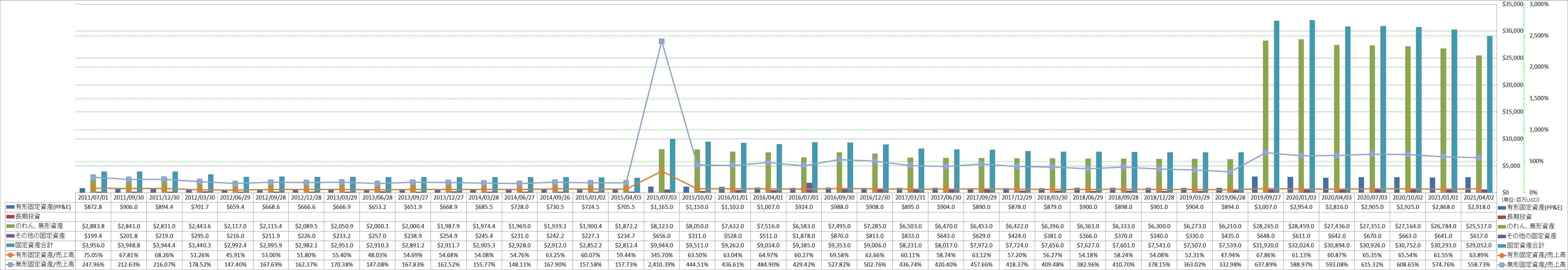Click the teal total bar for 2021/04/02
1568x270 pixels.
[x=1490, y=114]
